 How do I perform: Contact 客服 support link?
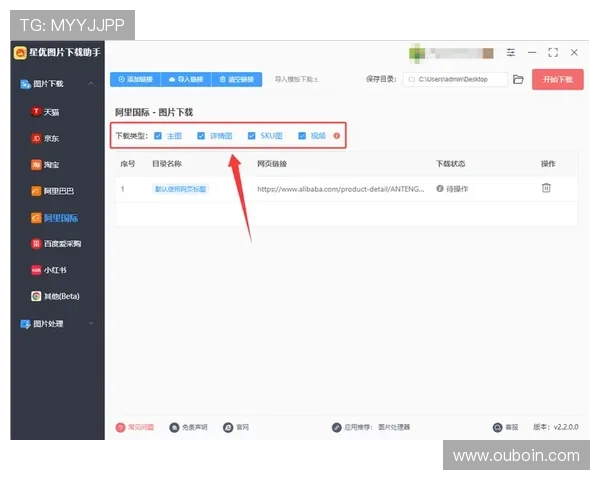(512, 427)
